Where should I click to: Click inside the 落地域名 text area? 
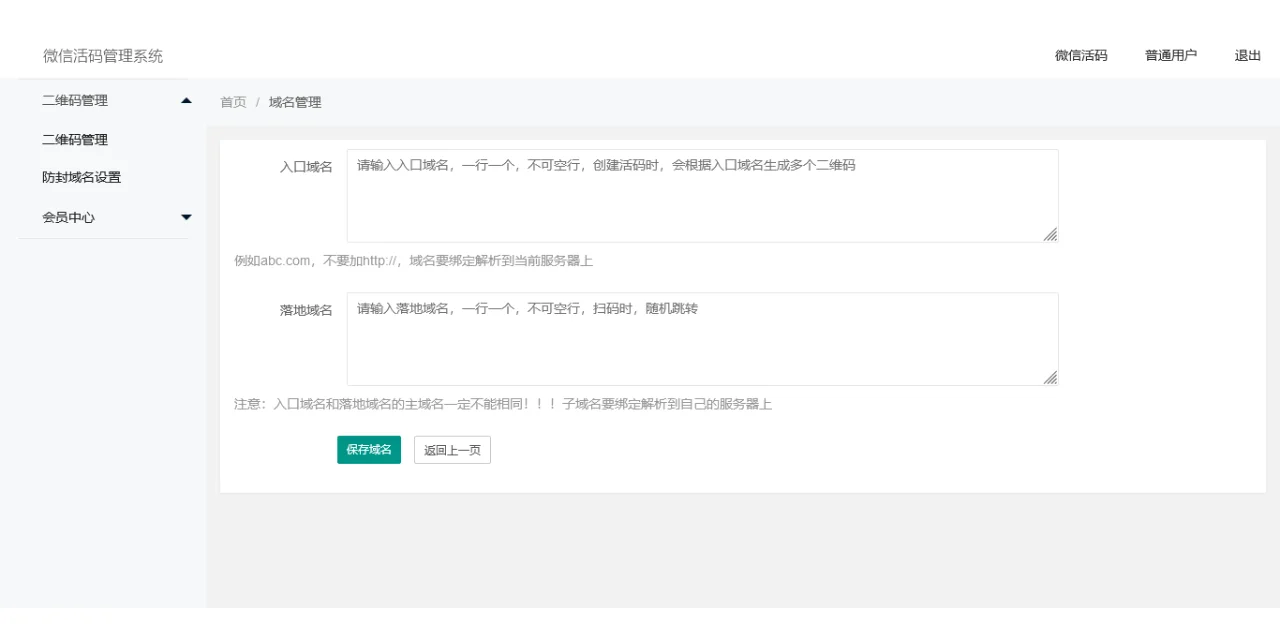pyautogui.click(x=700, y=338)
